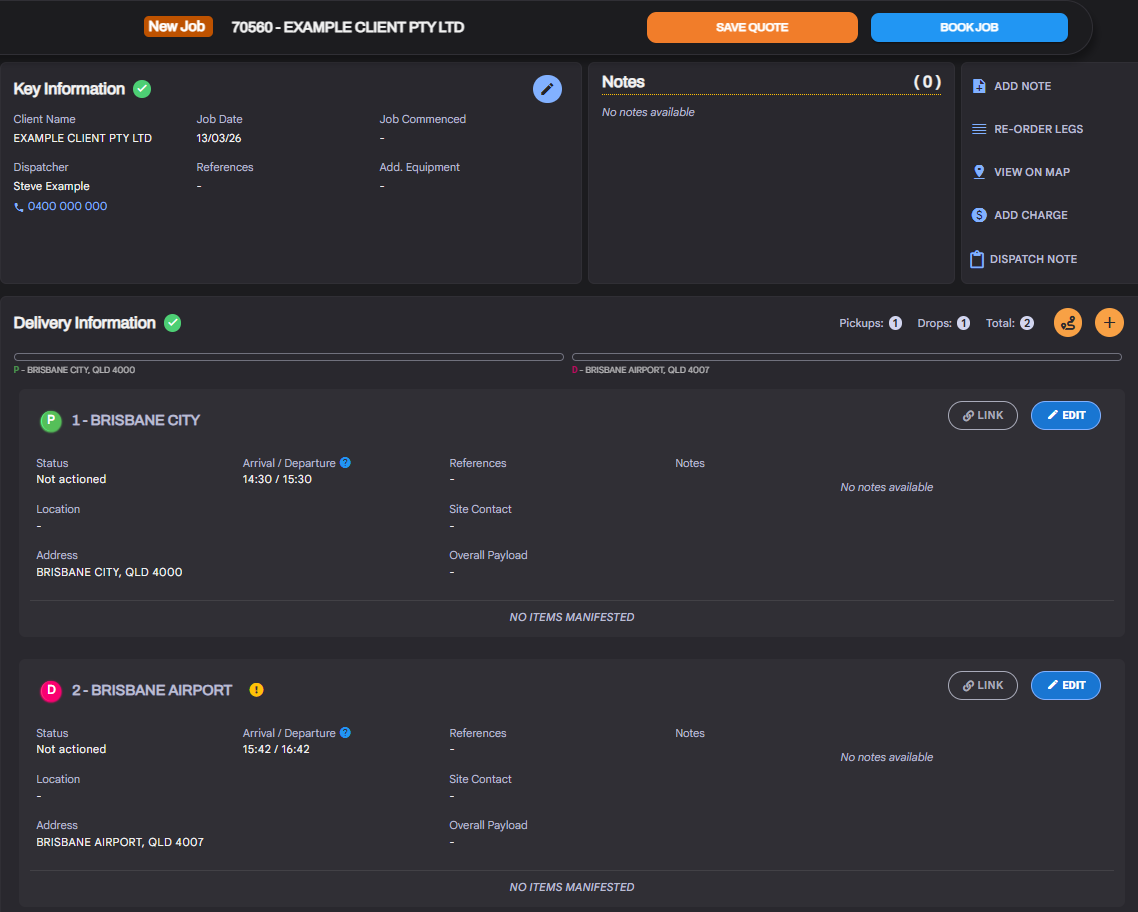Link the Brisbane City leg
Screen dimensions: 1138x912
pos(983,416)
